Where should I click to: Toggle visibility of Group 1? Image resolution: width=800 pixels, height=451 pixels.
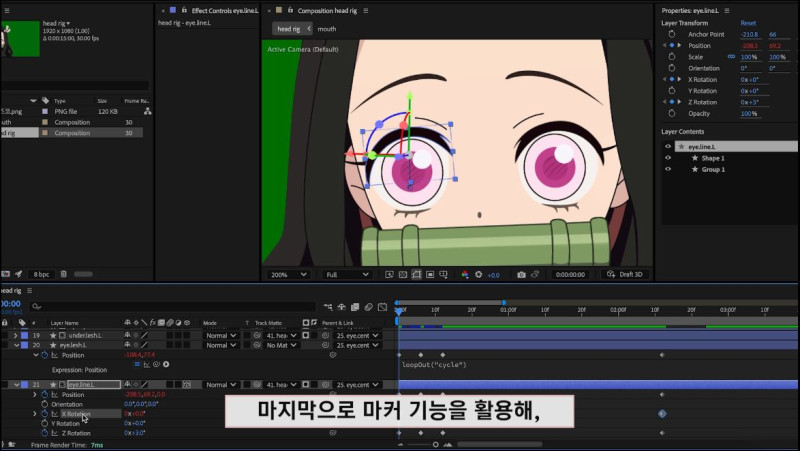[669, 169]
